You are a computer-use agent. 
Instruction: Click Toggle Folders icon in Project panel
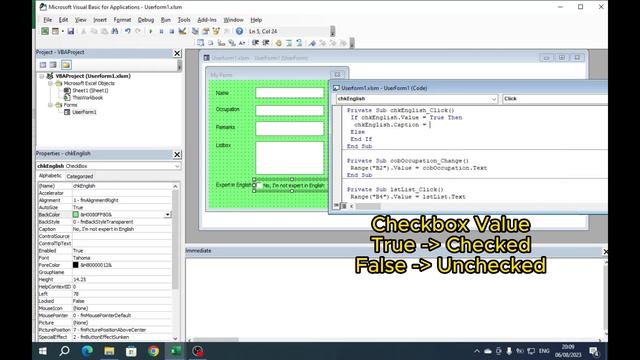tap(66, 65)
